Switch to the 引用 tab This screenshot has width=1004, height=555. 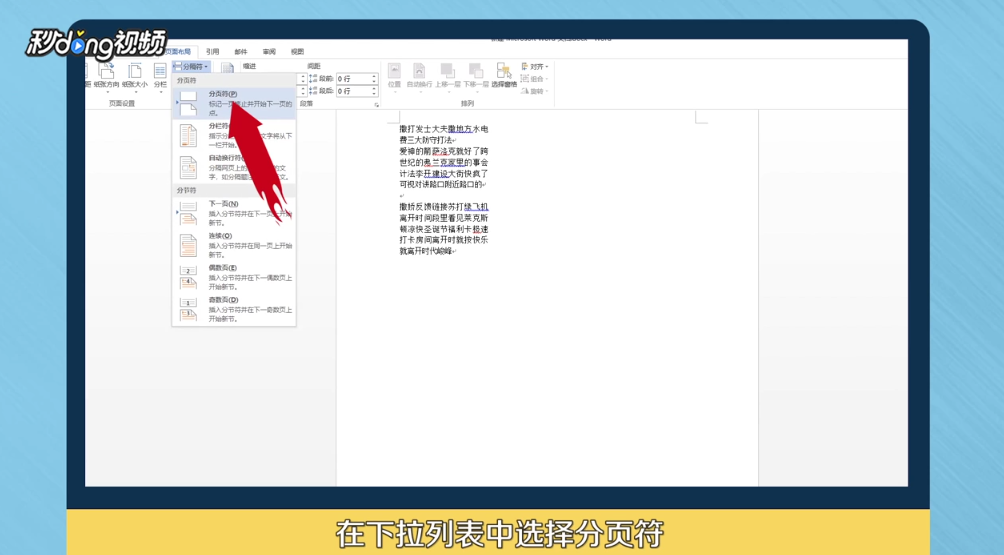pos(213,51)
